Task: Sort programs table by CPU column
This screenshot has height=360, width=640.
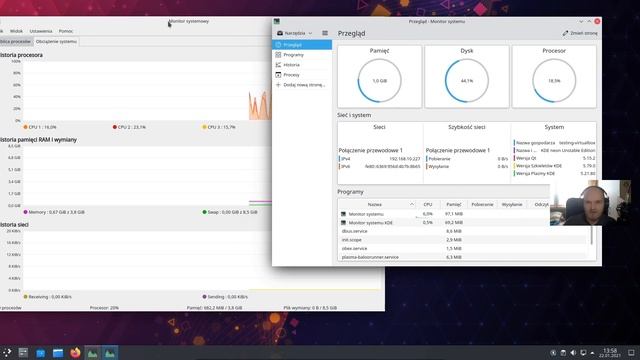Action: pos(427,204)
